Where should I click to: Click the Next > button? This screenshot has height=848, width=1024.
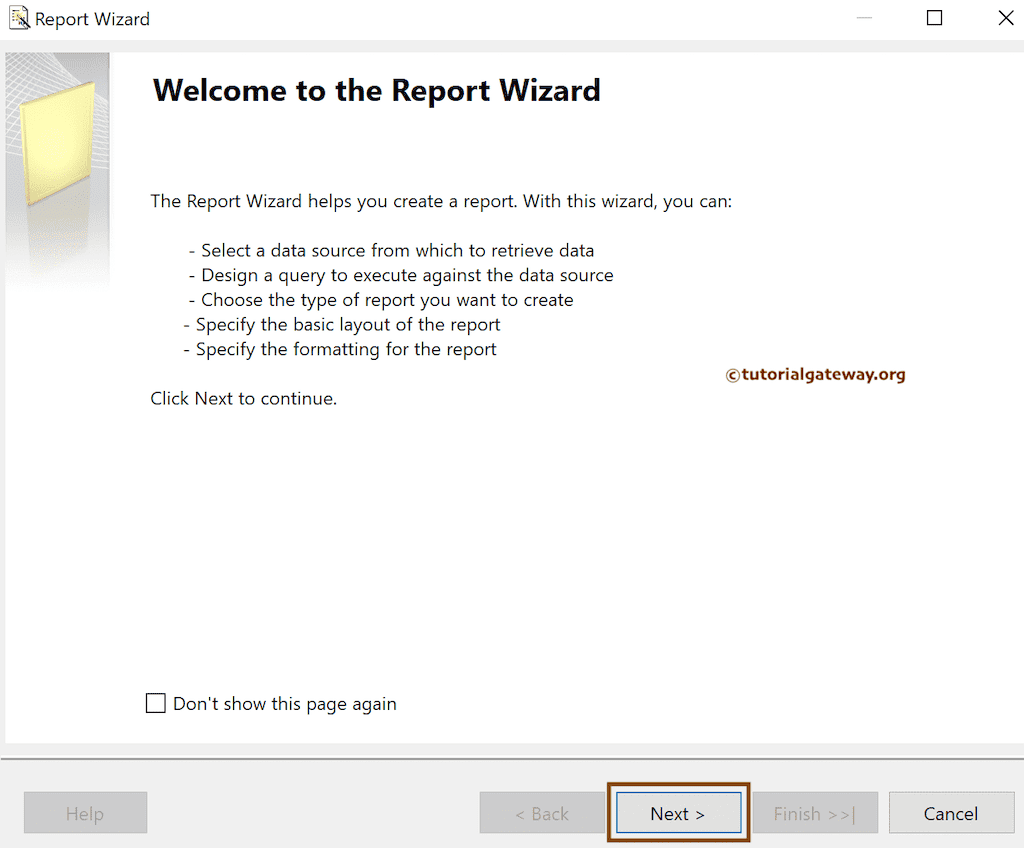(679, 813)
